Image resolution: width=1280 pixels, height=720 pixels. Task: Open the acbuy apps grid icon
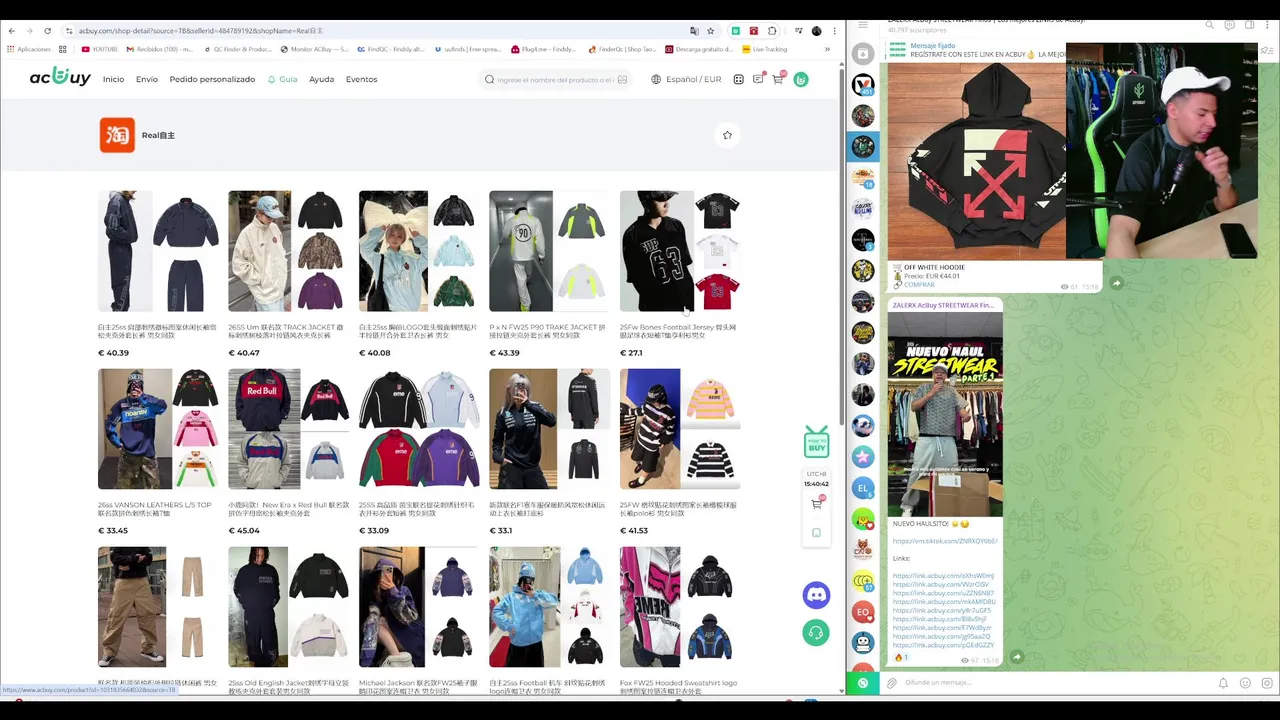[x=738, y=79]
